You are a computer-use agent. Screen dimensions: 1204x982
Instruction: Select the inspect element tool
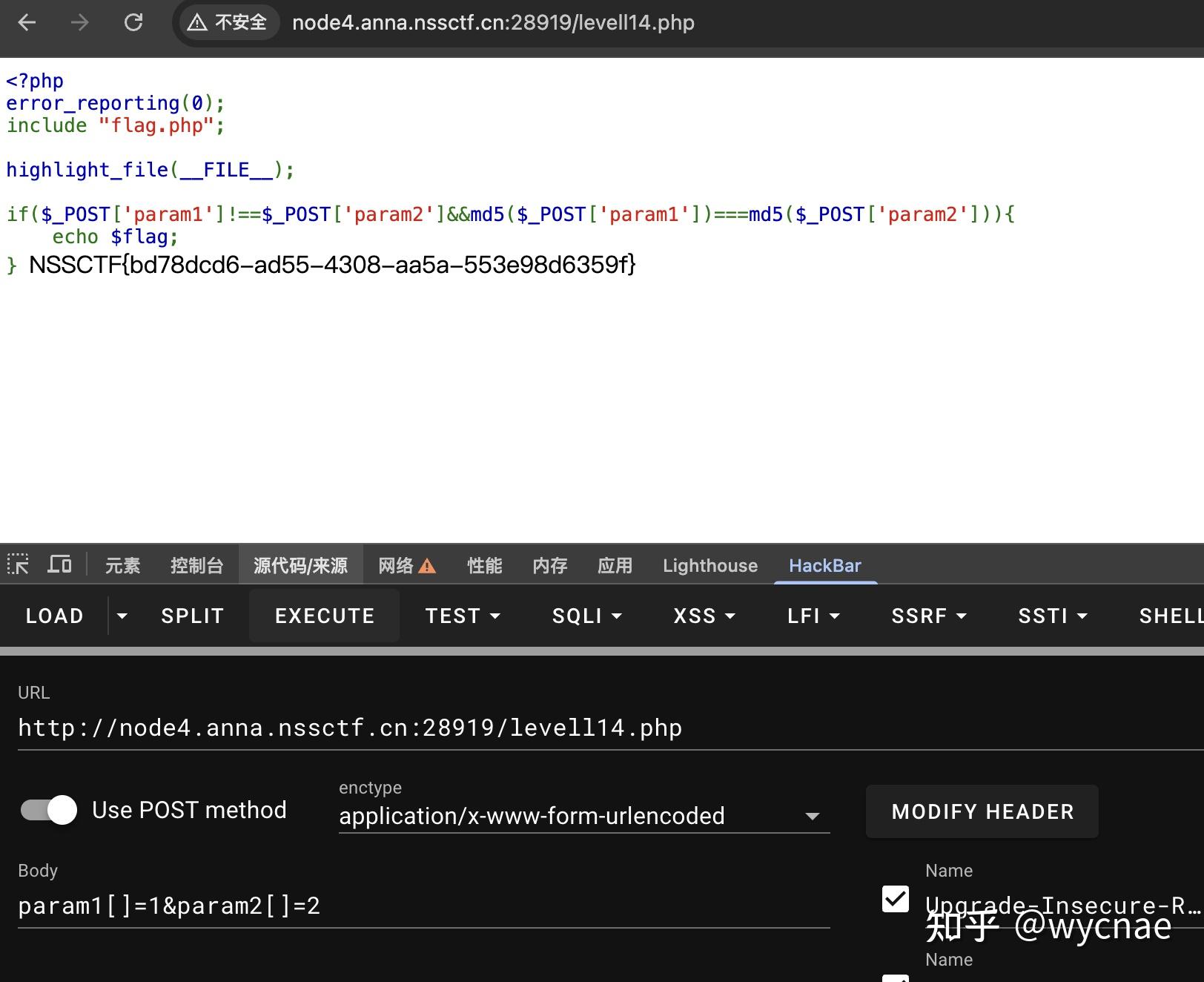[x=19, y=565]
